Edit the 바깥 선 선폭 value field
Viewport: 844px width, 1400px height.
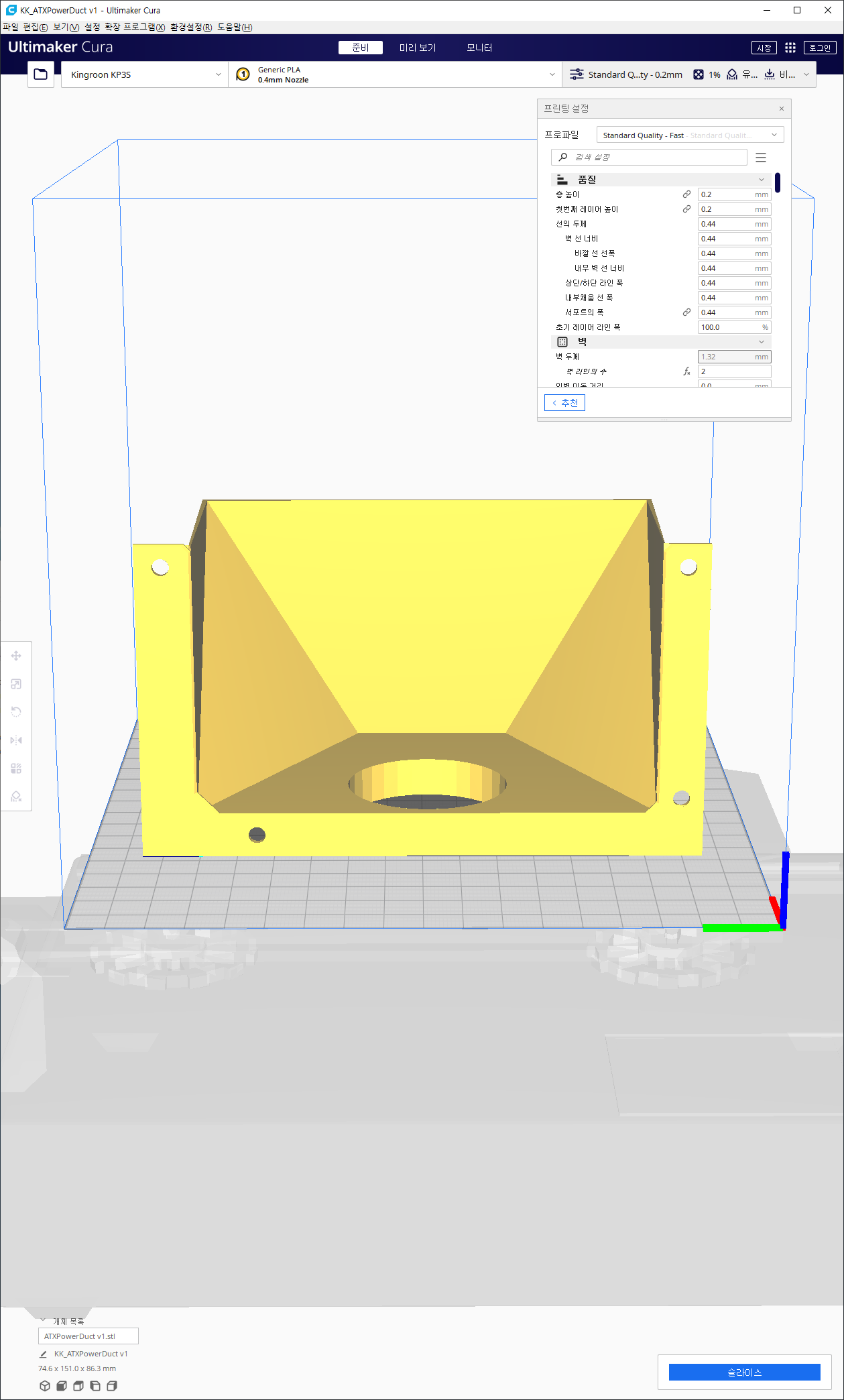point(734,253)
